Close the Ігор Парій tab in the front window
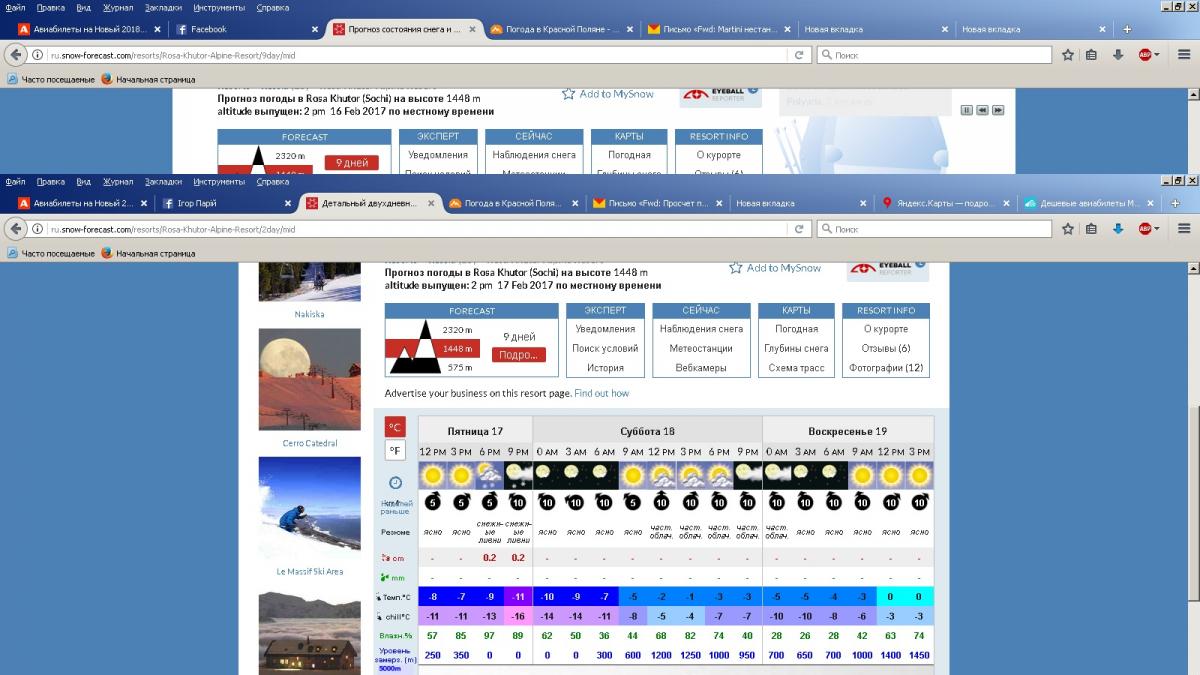 point(286,203)
